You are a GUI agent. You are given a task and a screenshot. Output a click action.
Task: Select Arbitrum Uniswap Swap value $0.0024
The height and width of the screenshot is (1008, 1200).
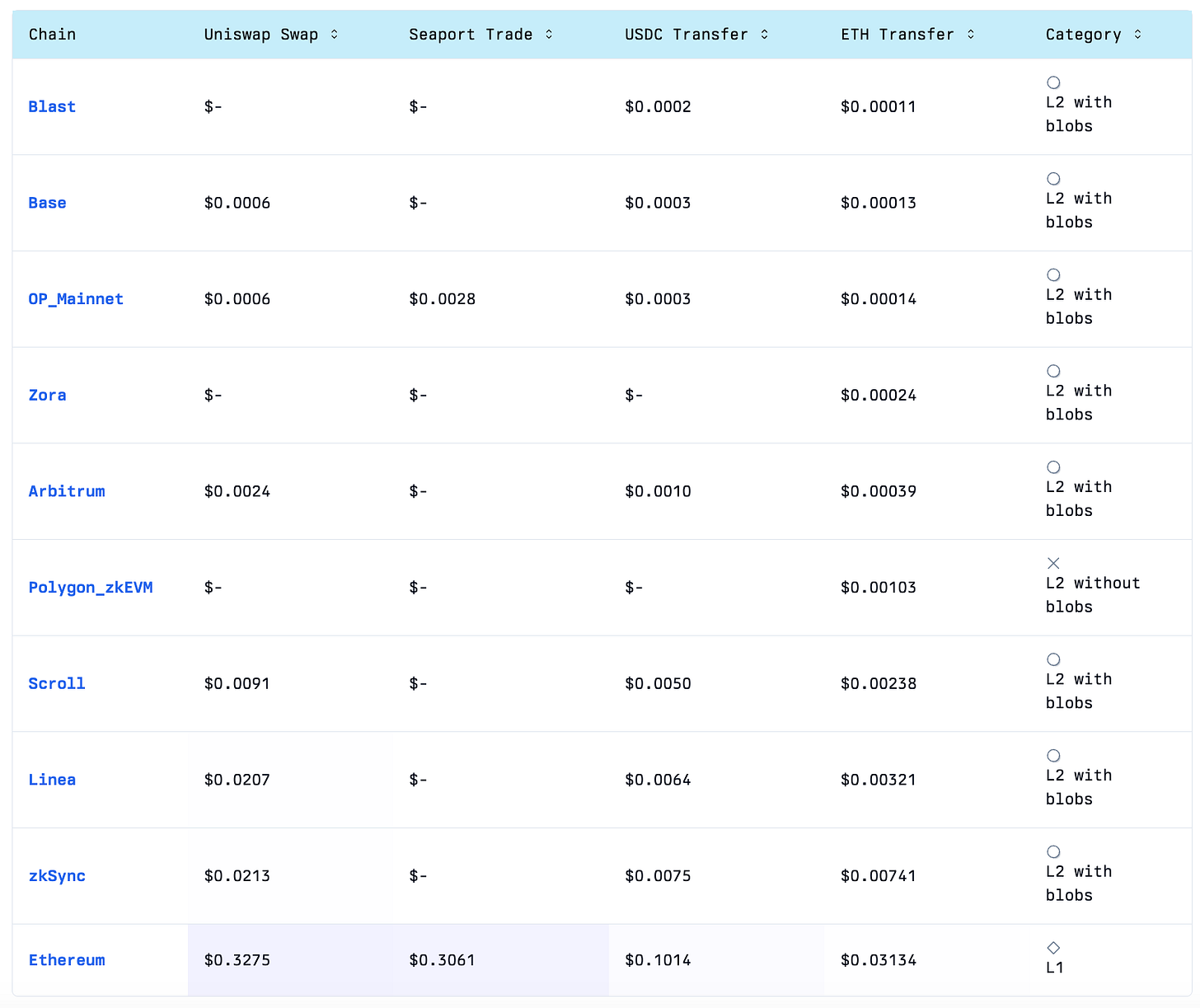click(x=237, y=491)
